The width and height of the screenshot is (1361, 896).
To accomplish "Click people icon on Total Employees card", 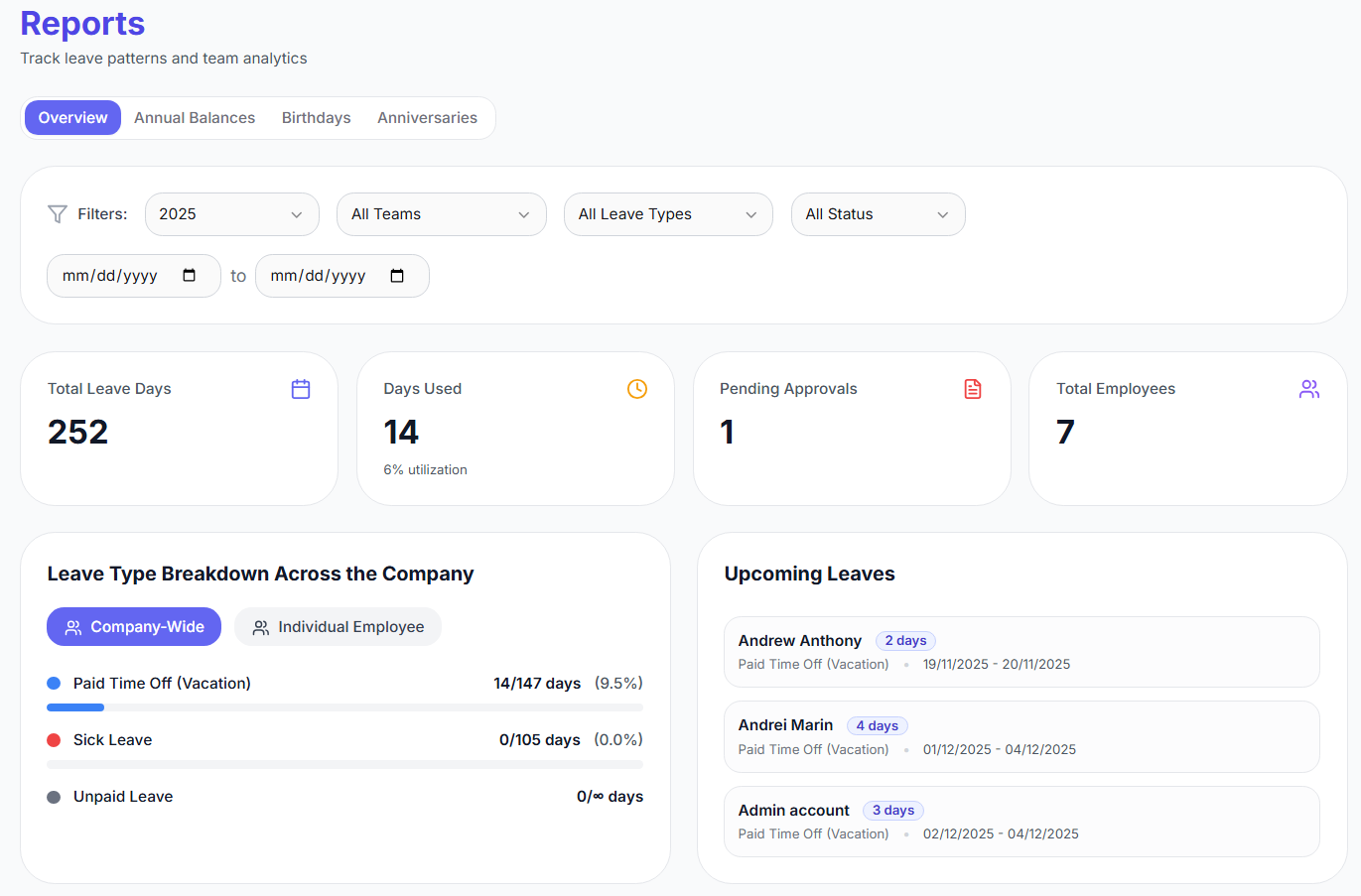I will coord(1309,389).
